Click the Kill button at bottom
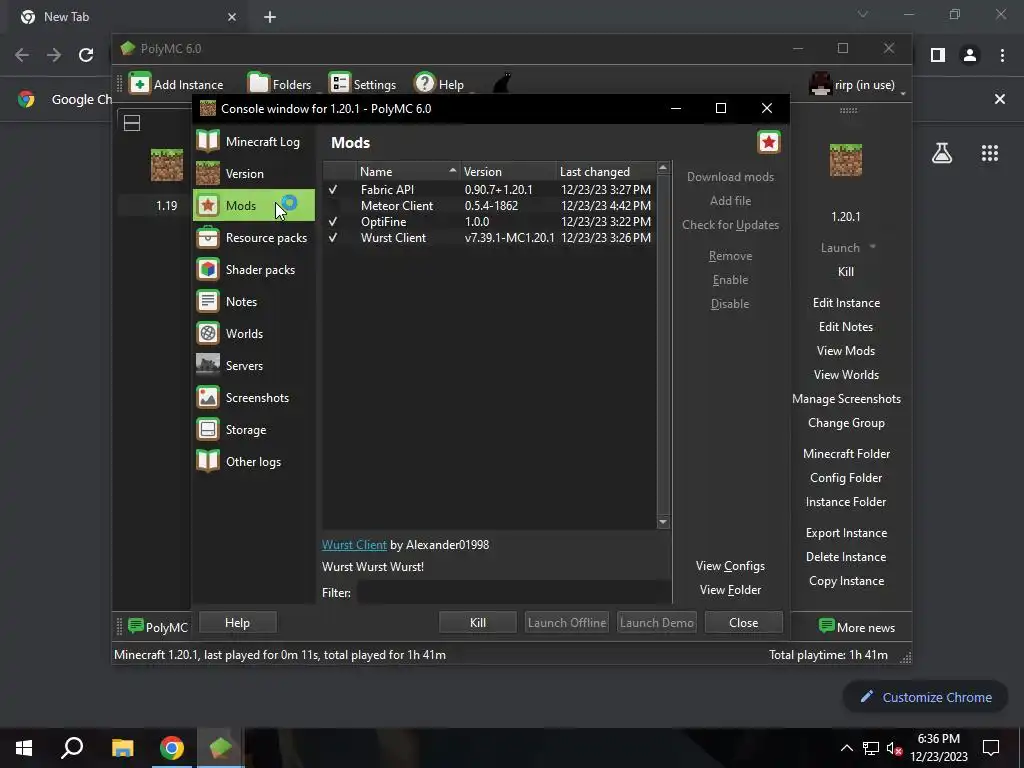1024x768 pixels. (478, 622)
